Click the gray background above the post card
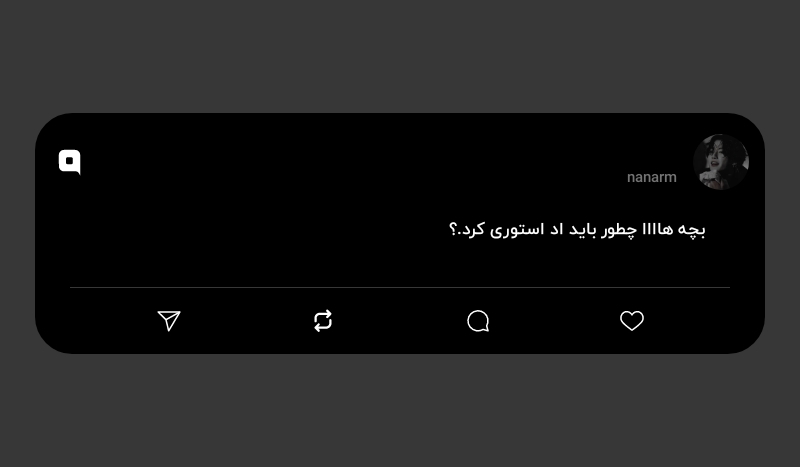Viewport: 800px width, 467px height. coord(400,56)
